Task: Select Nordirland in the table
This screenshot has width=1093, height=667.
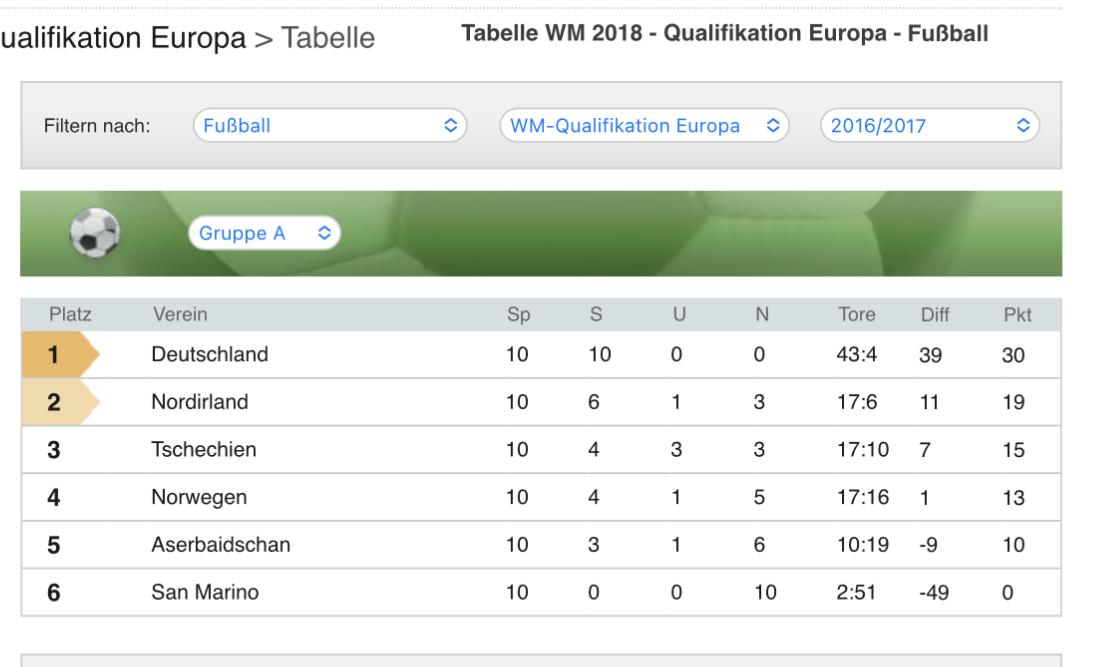Action: pos(200,402)
